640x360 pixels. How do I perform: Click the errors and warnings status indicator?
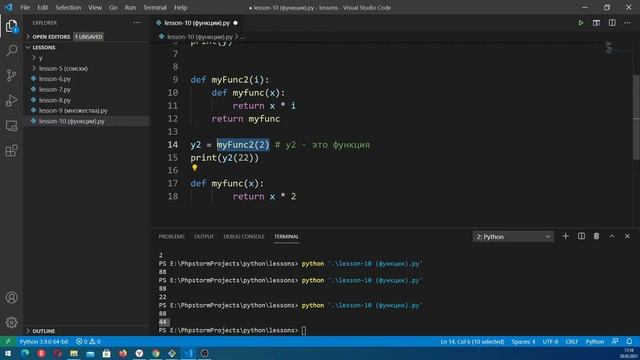click(88, 342)
